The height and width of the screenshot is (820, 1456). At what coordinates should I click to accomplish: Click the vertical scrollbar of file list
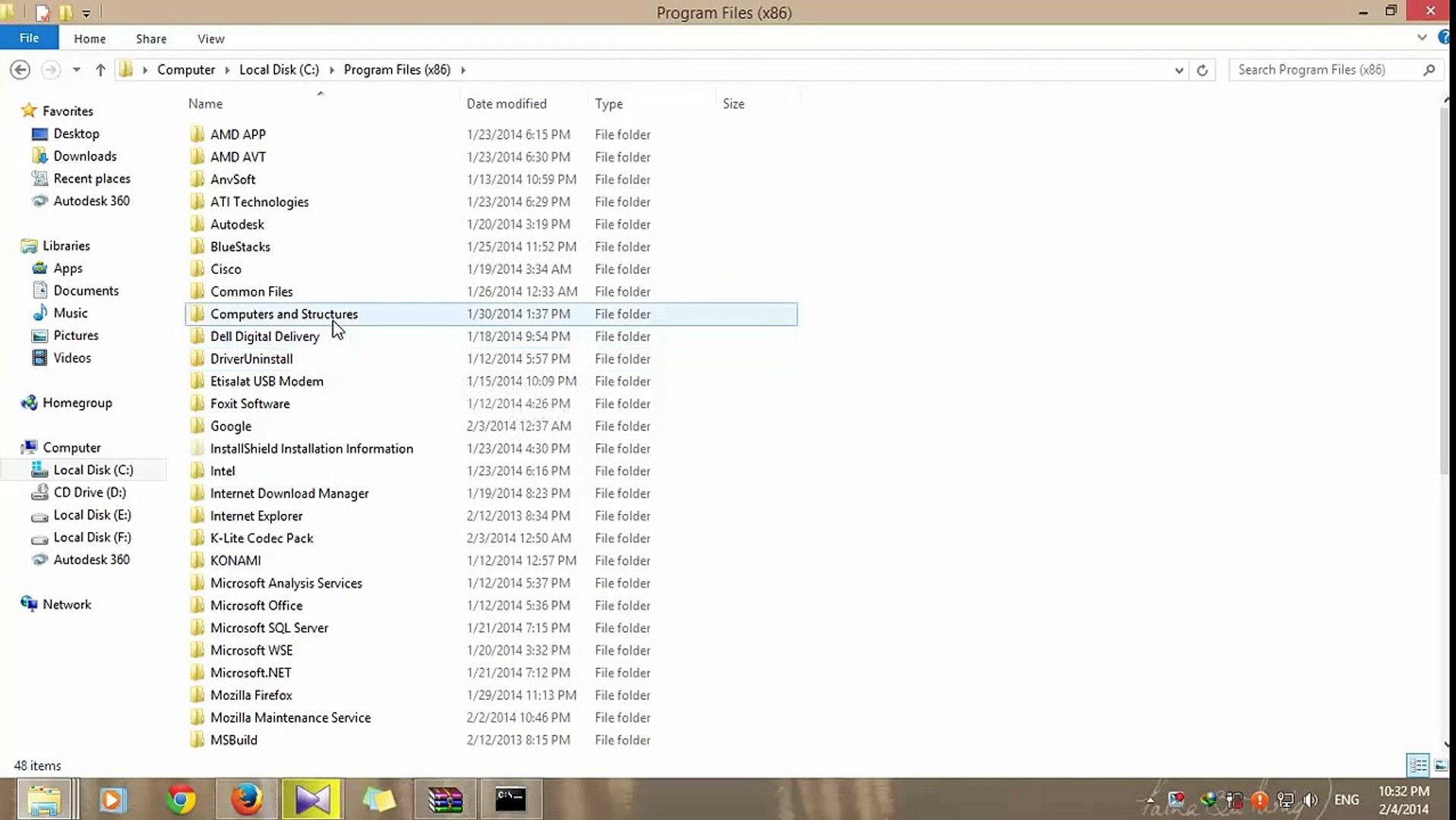tap(1445, 292)
